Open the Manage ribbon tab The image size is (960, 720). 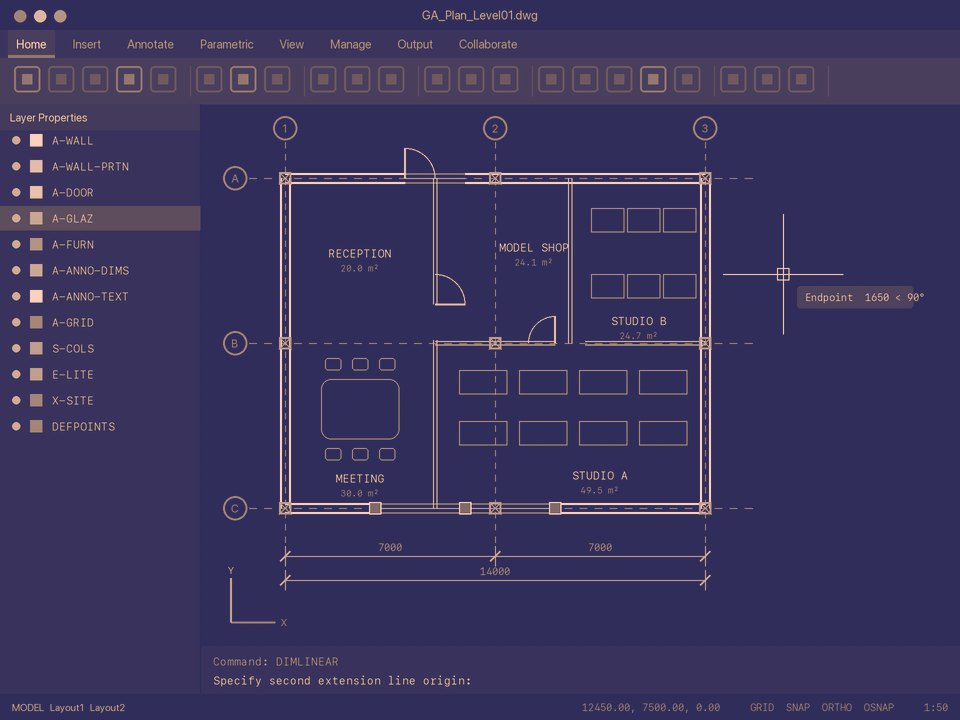point(350,44)
